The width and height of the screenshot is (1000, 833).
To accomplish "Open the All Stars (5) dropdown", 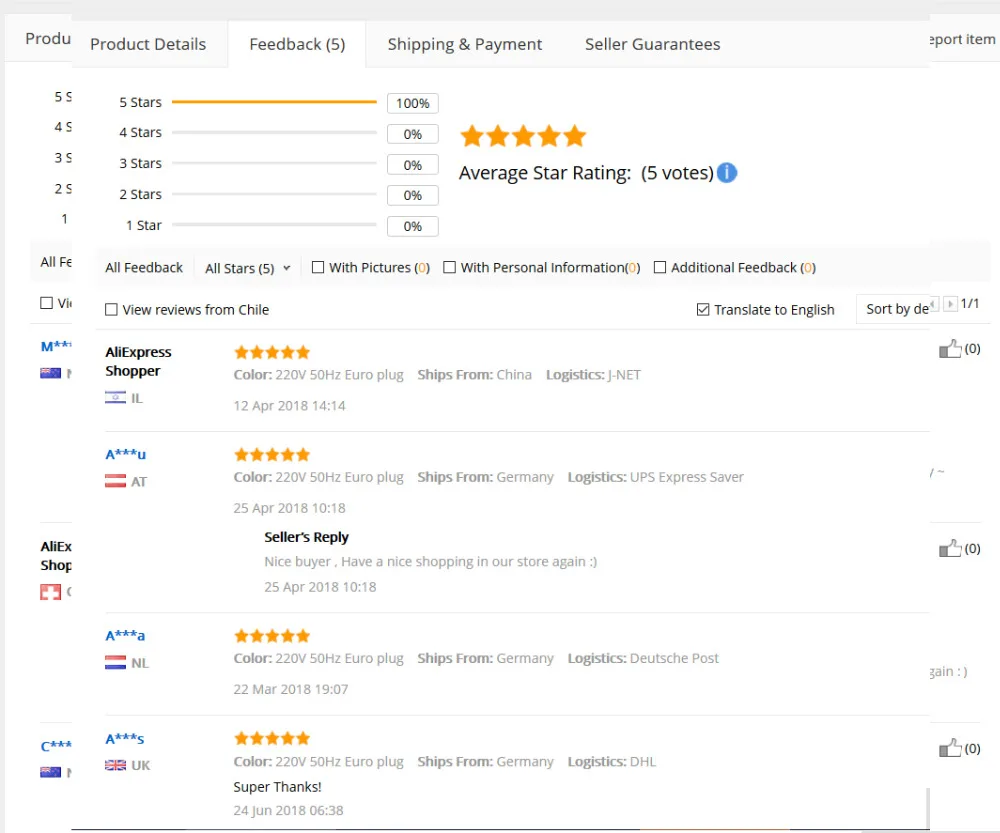I will (247, 269).
